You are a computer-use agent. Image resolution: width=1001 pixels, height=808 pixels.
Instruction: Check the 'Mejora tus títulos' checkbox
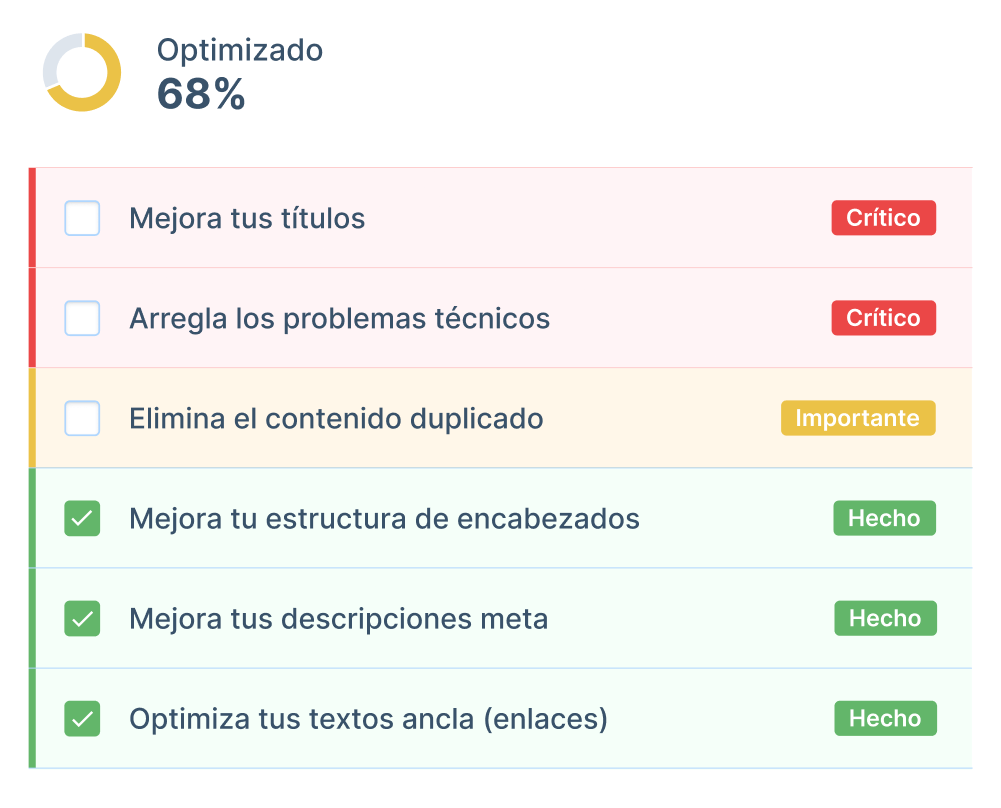[x=82, y=218]
